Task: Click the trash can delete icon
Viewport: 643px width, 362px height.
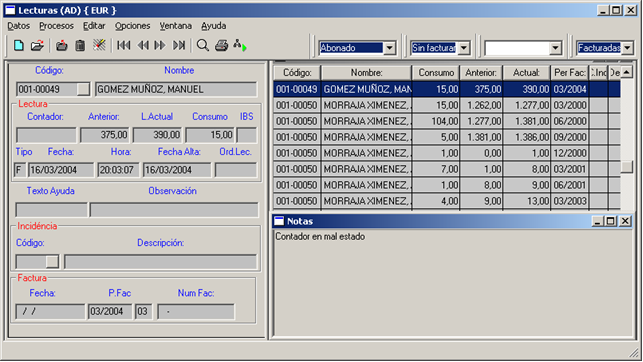Action: tap(80, 46)
